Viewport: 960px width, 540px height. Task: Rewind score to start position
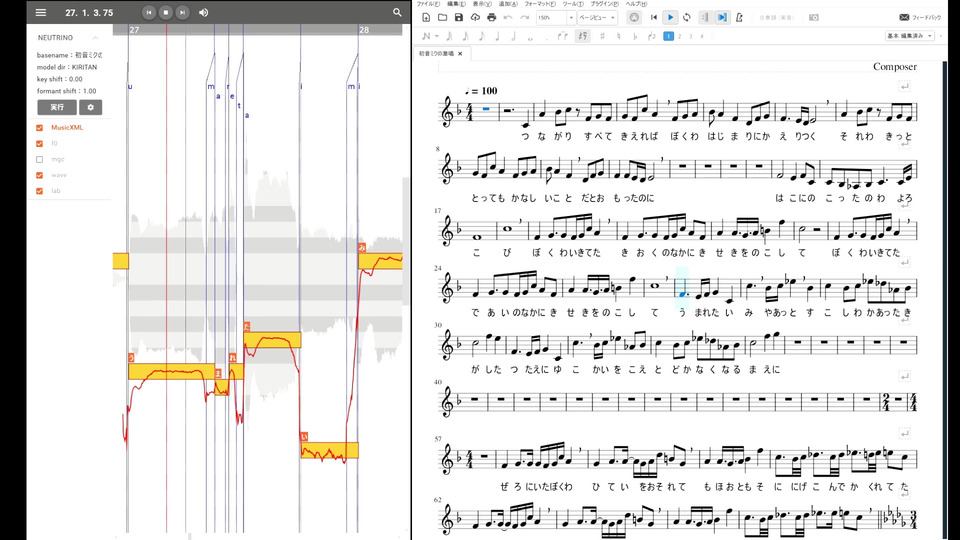click(654, 18)
